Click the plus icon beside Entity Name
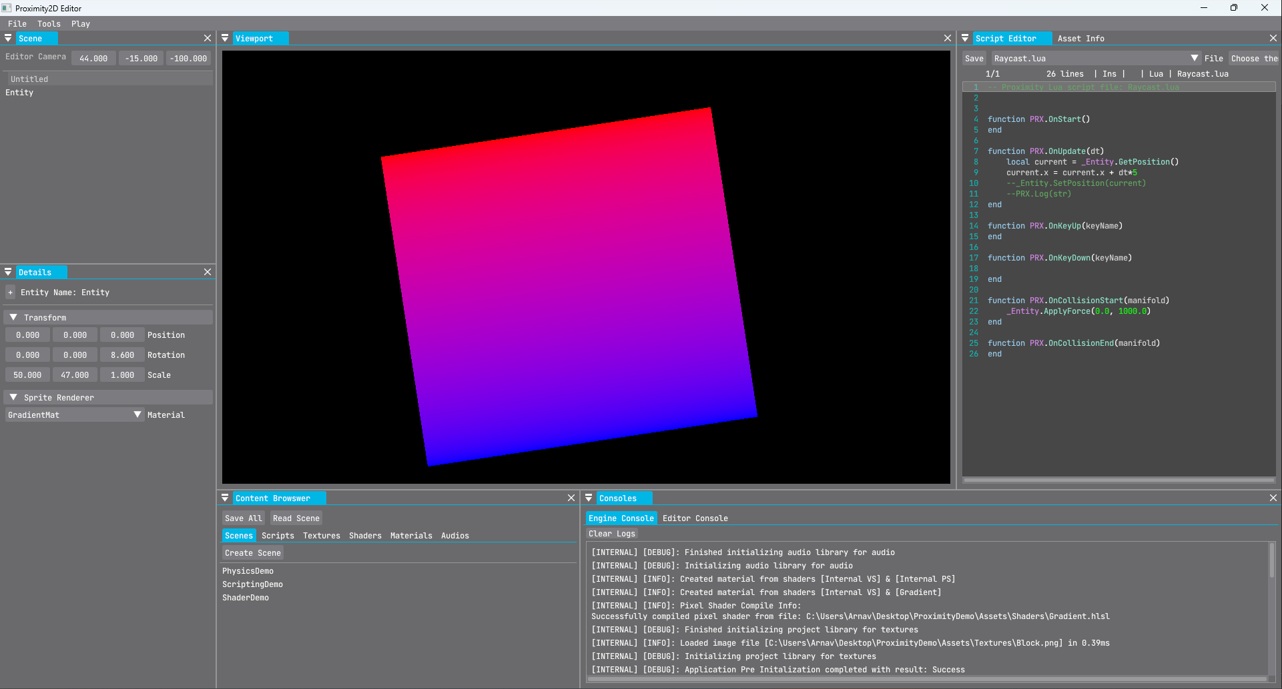This screenshot has height=689, width=1282. point(10,293)
